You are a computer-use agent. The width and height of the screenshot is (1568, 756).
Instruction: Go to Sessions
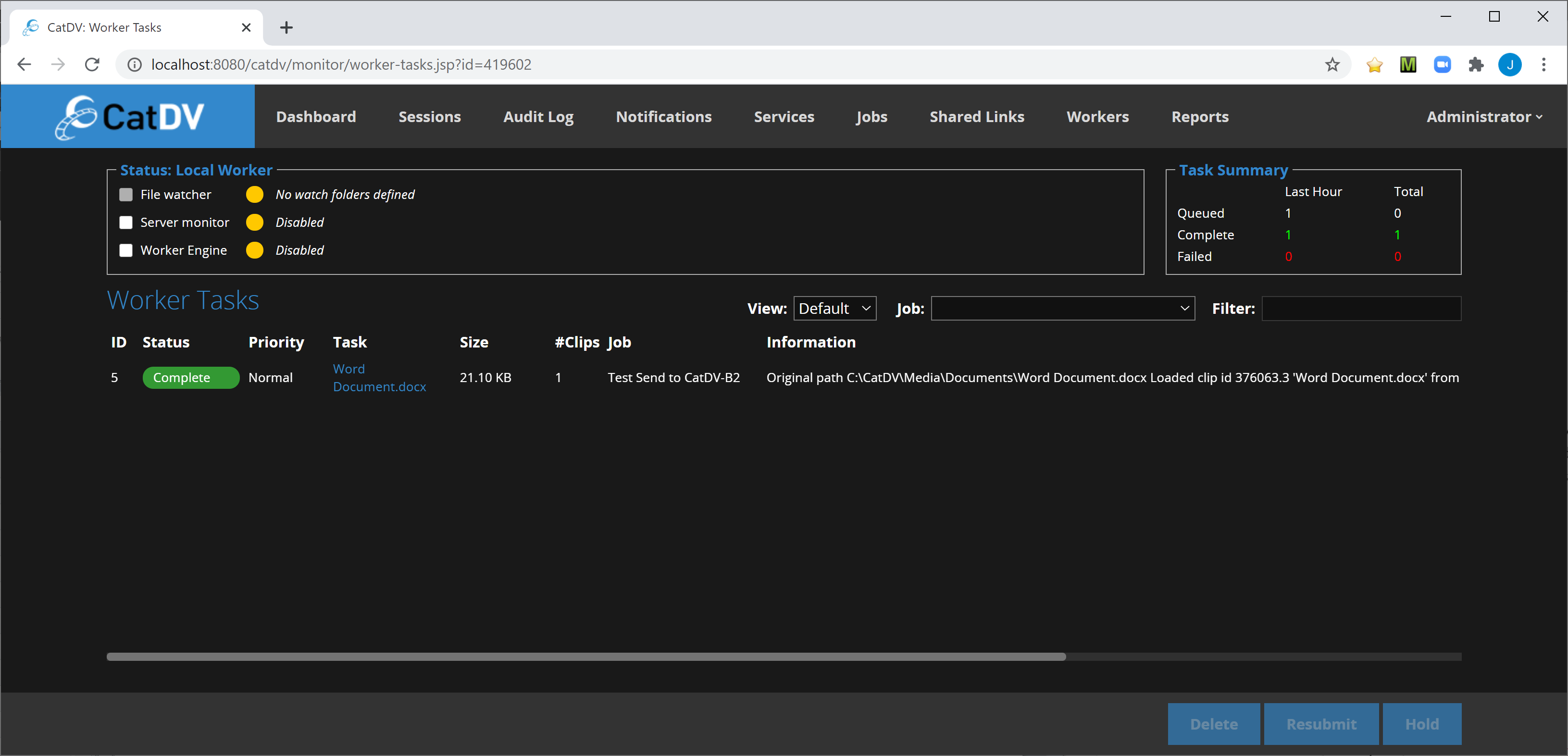pos(430,117)
